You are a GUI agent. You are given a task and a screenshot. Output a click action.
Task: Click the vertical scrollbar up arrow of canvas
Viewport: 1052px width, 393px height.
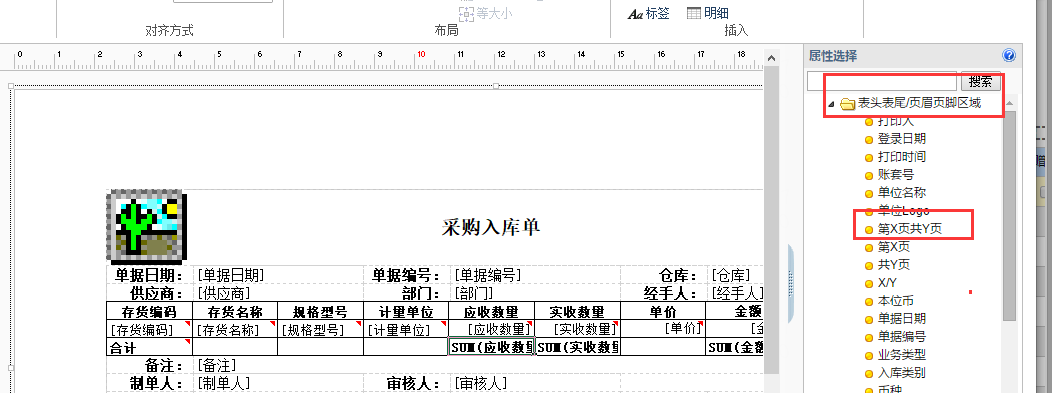point(771,58)
